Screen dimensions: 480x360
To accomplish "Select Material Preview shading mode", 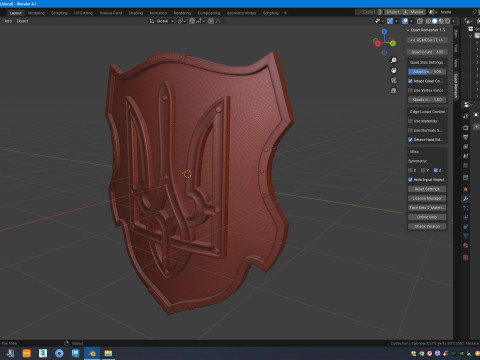I will click(x=441, y=21).
